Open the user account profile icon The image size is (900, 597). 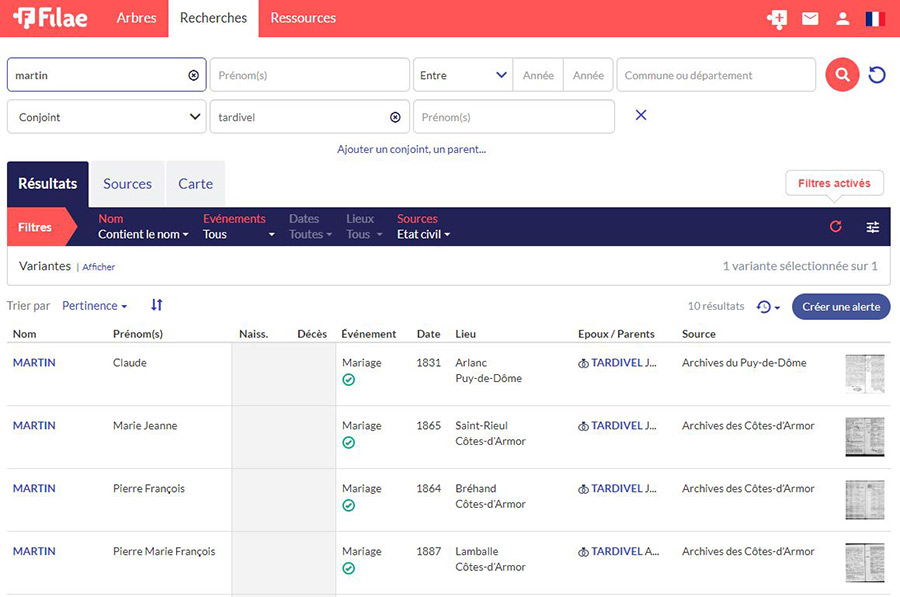pyautogui.click(x=843, y=18)
